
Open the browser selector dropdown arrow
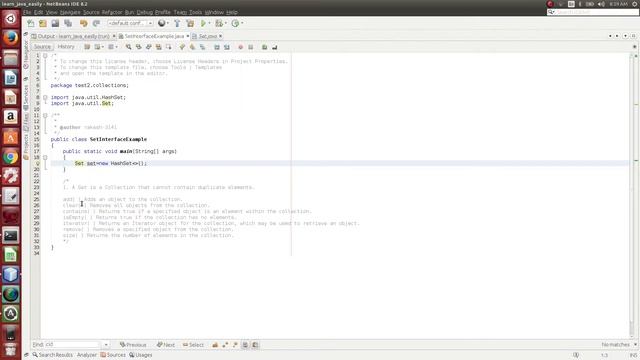(x=168, y=23)
